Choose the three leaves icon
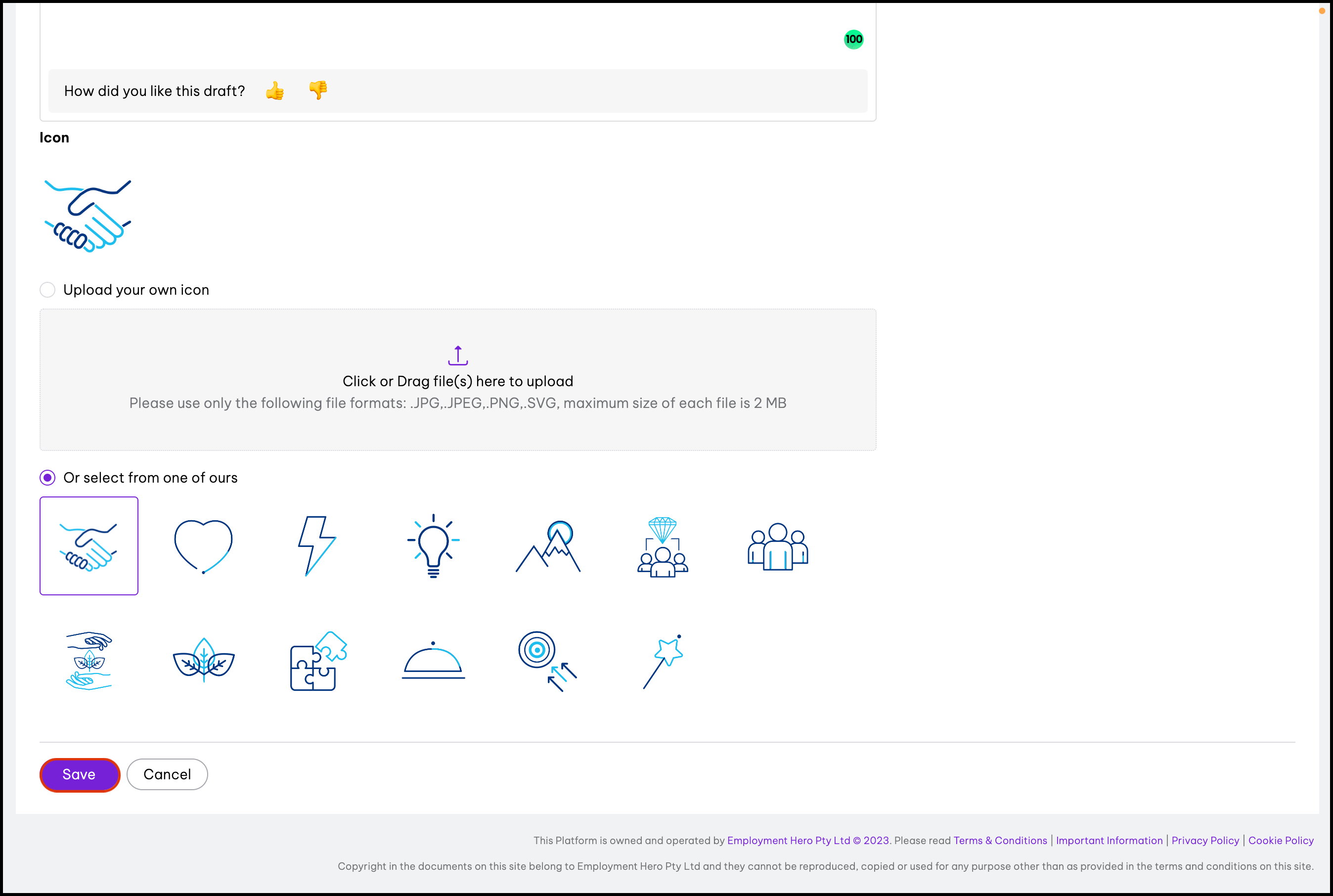 click(203, 661)
